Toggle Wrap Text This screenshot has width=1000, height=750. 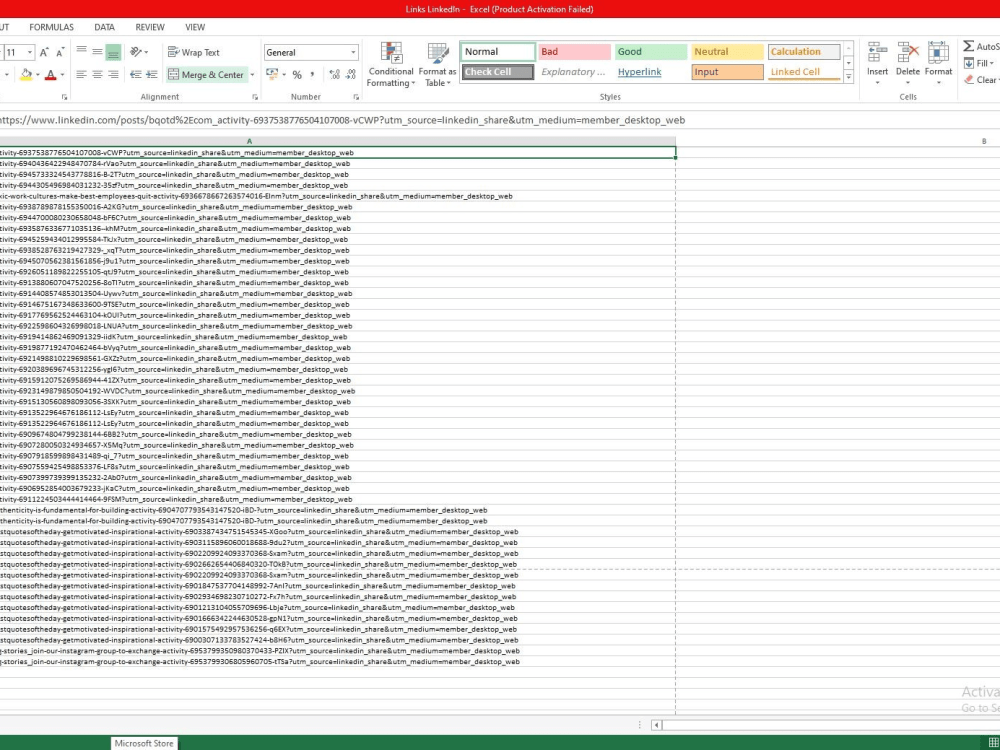tap(193, 52)
